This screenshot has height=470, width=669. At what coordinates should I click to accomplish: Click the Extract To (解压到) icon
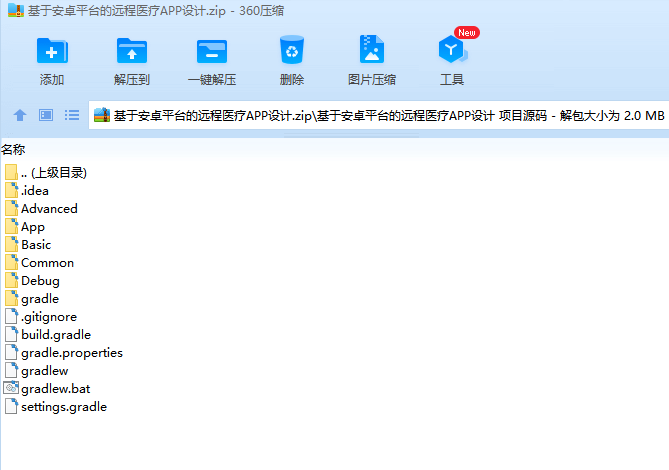point(132,51)
